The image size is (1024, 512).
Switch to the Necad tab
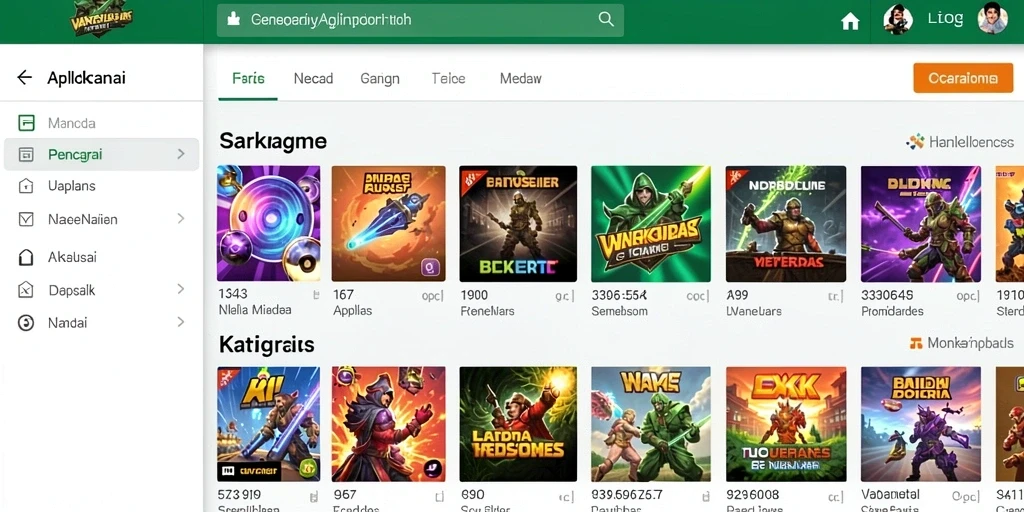313,79
